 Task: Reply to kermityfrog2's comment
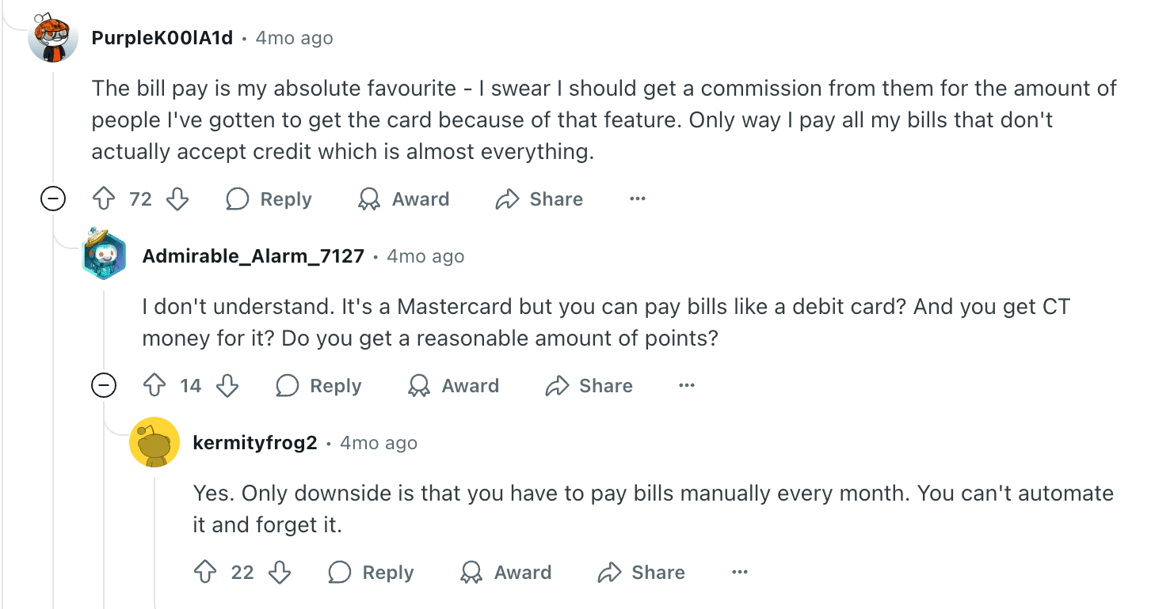pos(372,572)
